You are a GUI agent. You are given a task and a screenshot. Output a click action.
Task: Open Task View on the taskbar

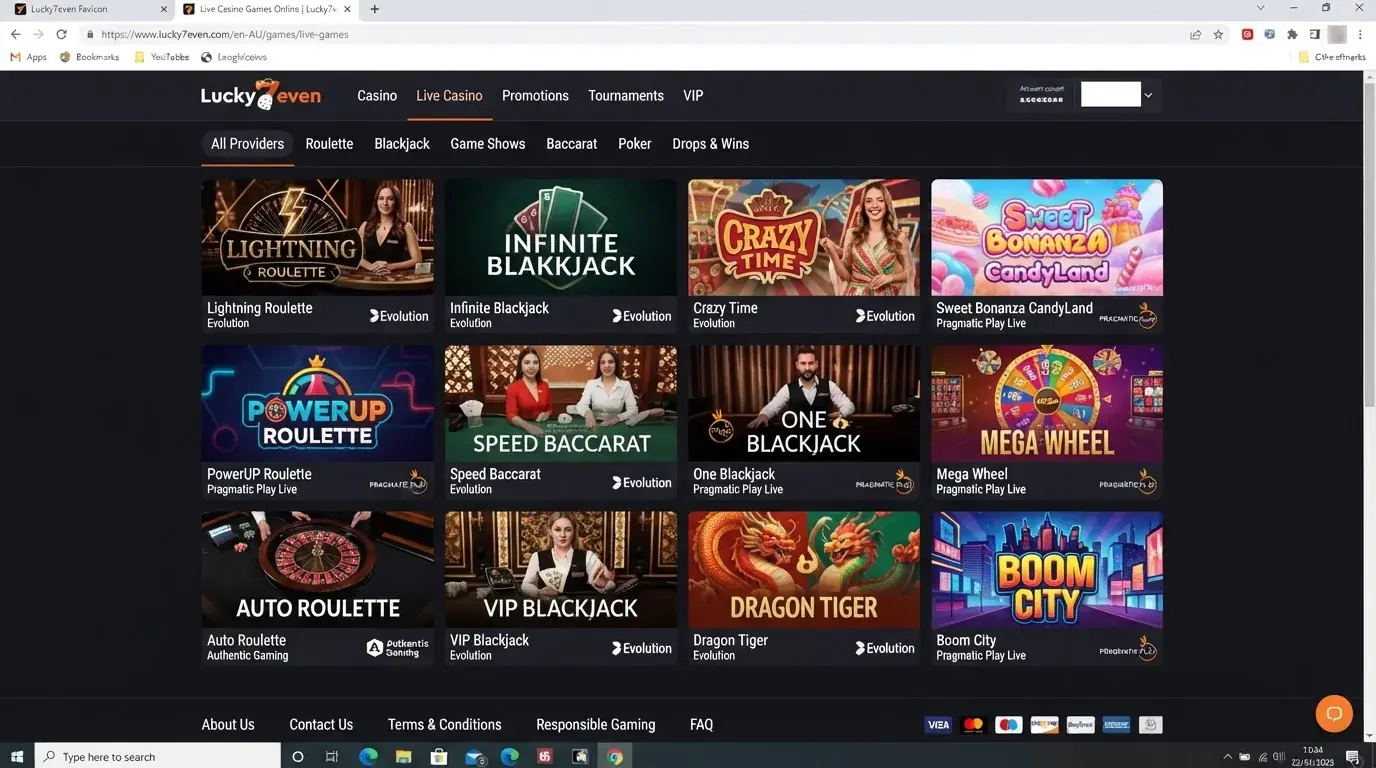(x=332, y=757)
